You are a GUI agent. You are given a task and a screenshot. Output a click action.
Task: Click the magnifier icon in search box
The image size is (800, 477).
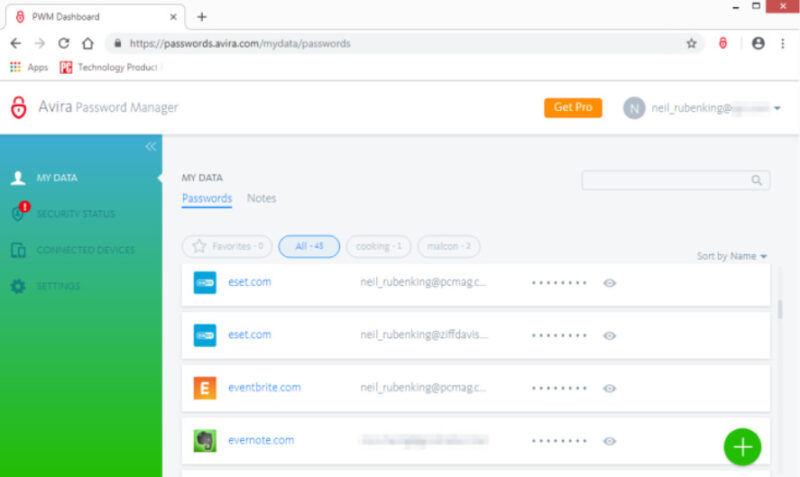756,180
